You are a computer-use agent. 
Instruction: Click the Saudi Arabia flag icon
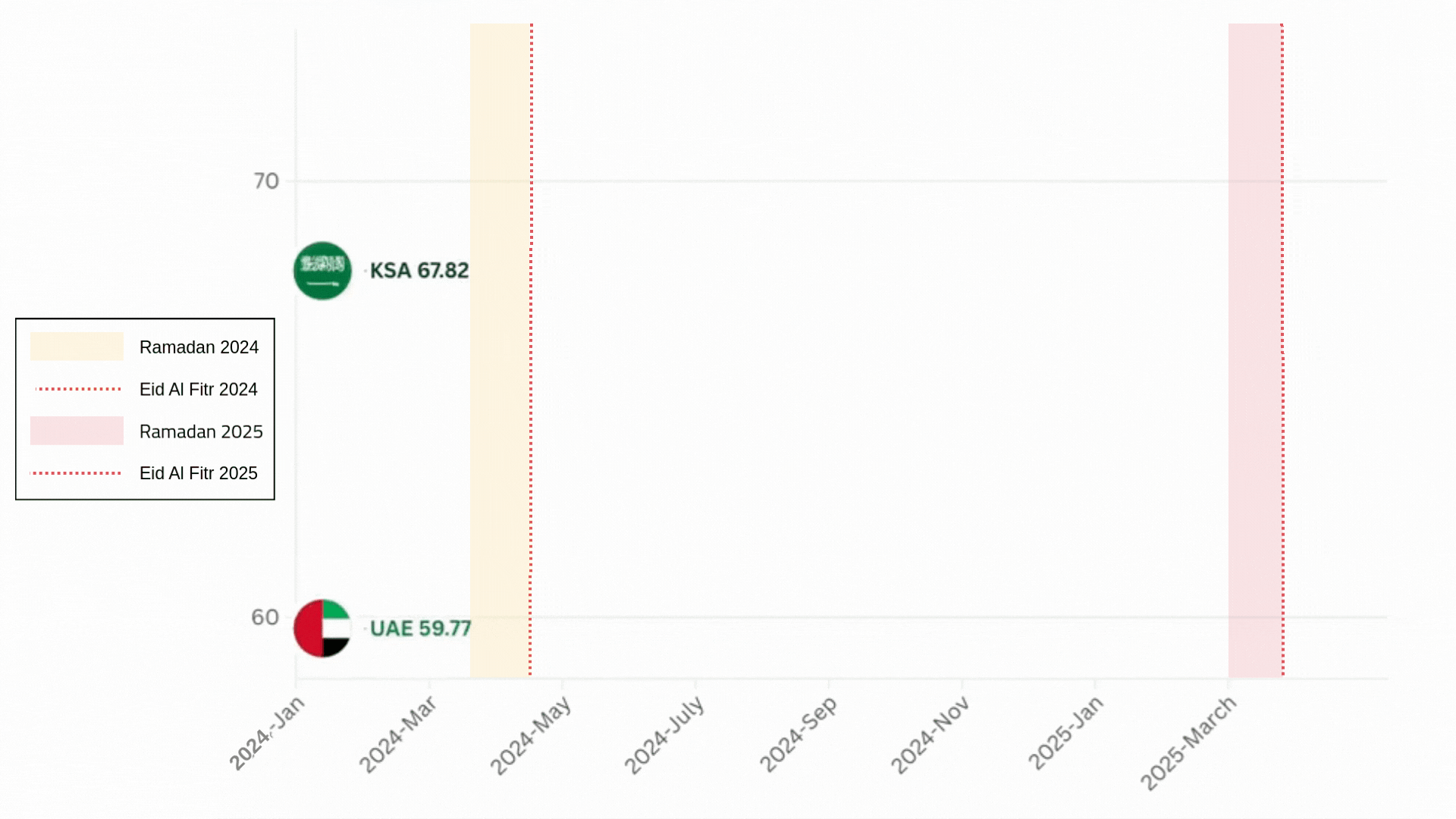pyautogui.click(x=322, y=271)
